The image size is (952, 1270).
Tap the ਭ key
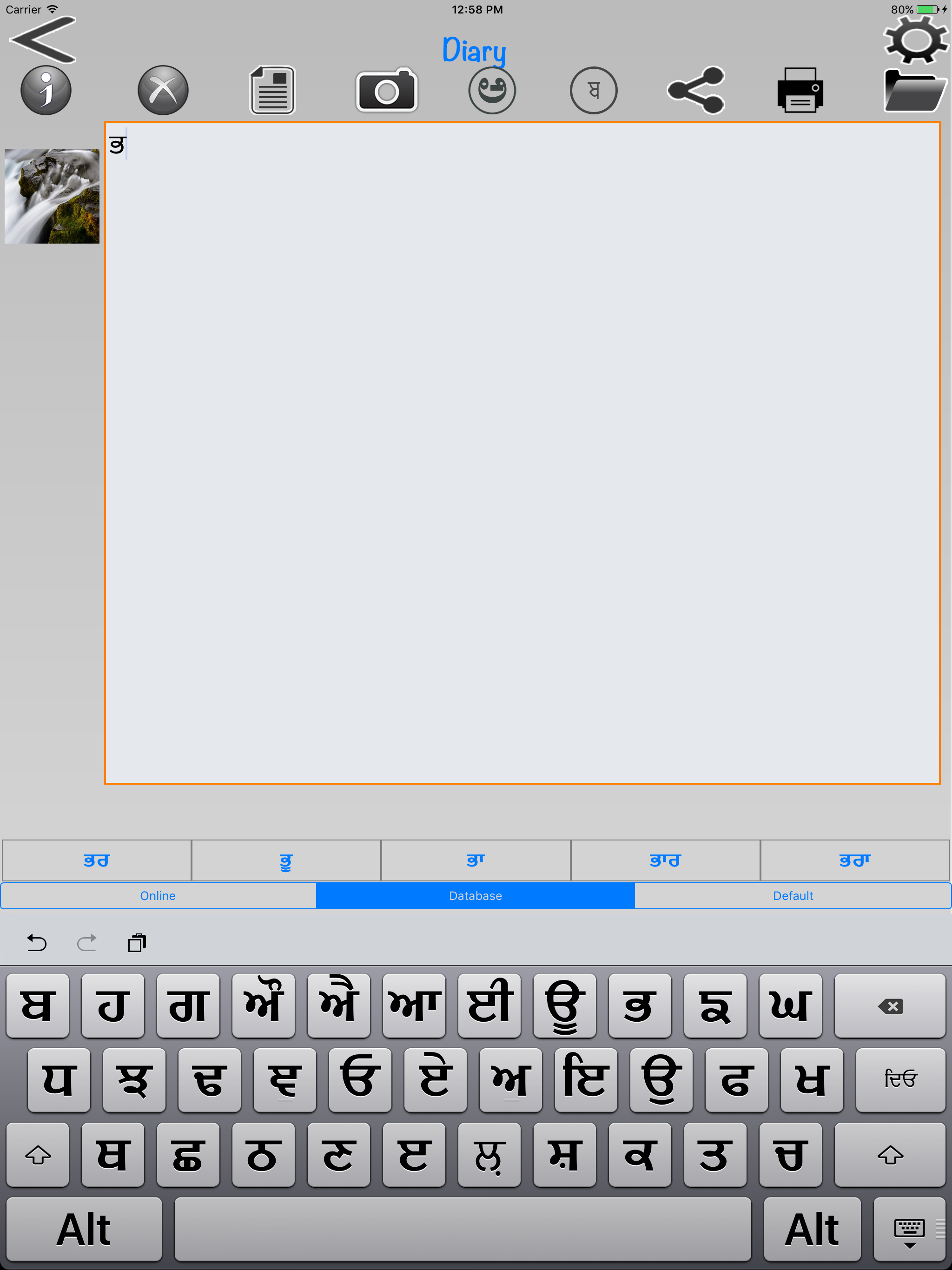point(640,1006)
